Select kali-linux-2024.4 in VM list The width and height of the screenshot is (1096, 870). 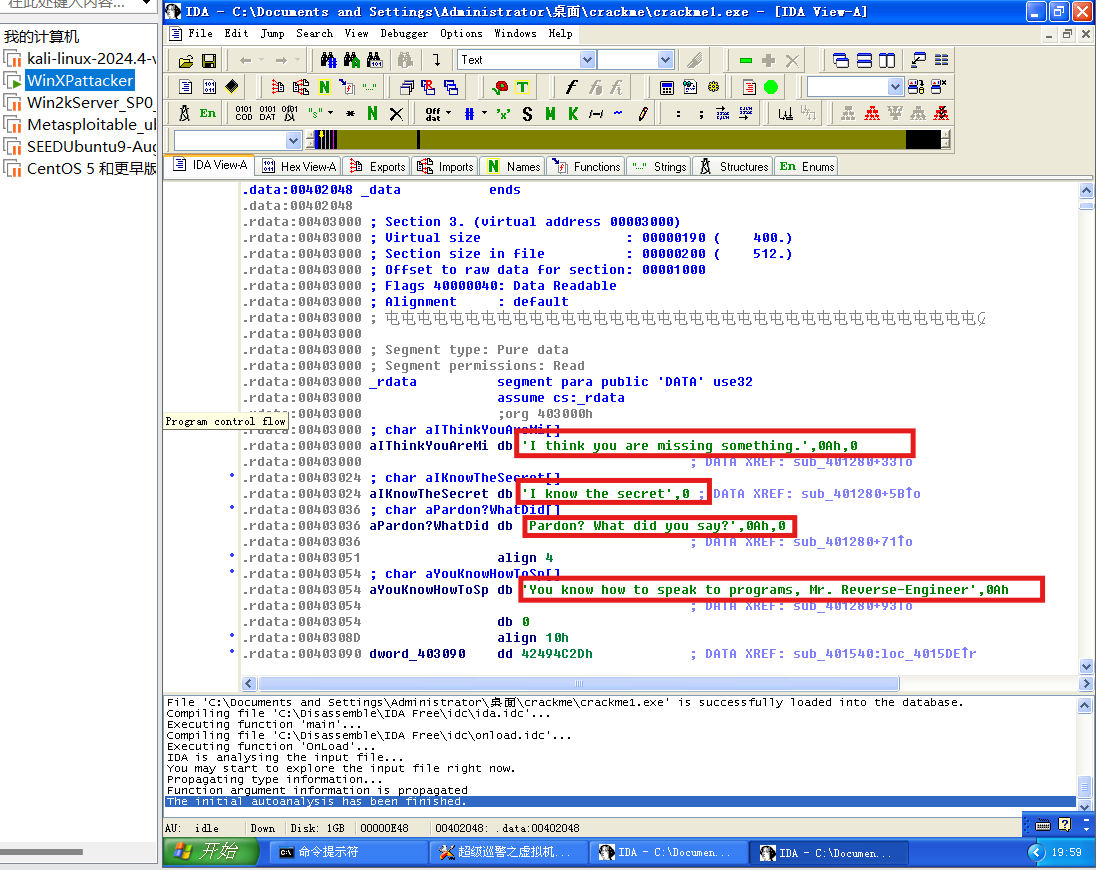coord(91,59)
